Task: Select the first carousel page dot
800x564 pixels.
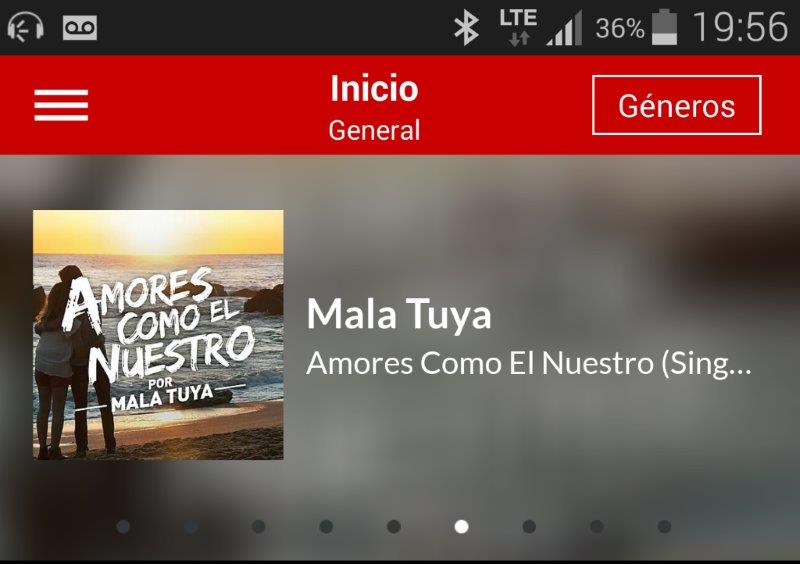Action: [x=123, y=526]
